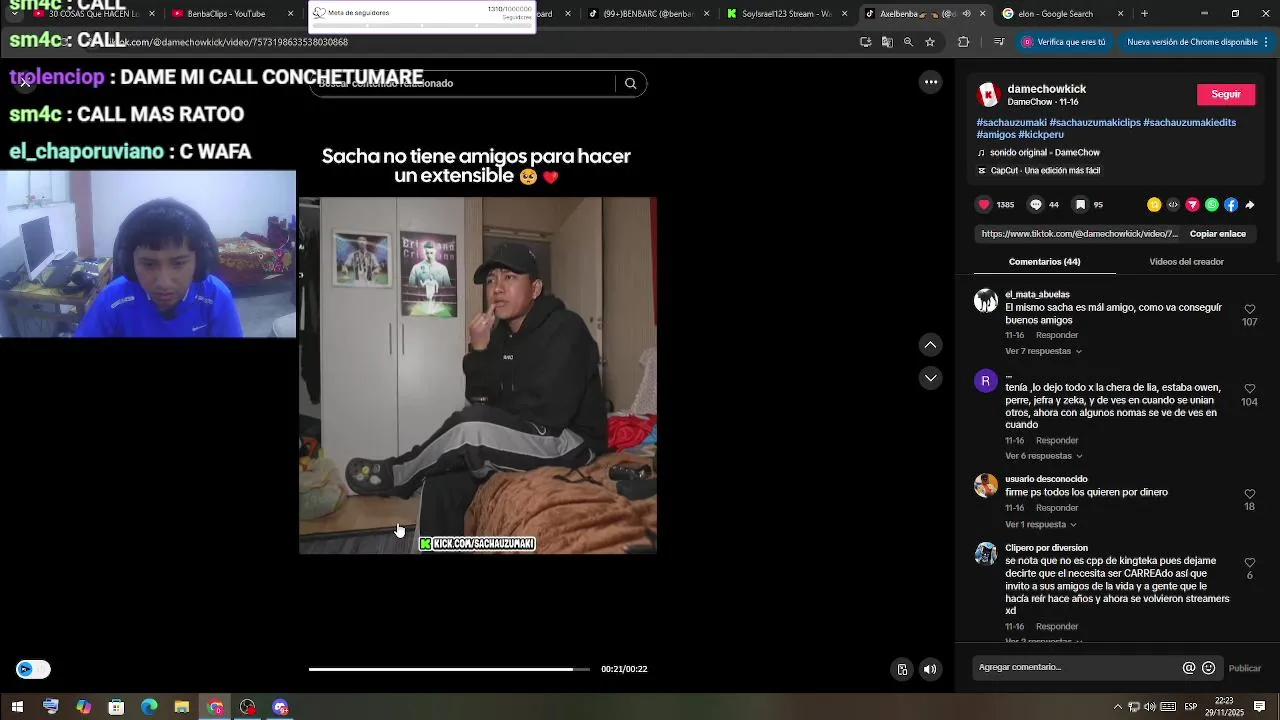The width and height of the screenshot is (1280, 720).
Task: Toggle the auto-scroll switch
Action: (x=33, y=669)
